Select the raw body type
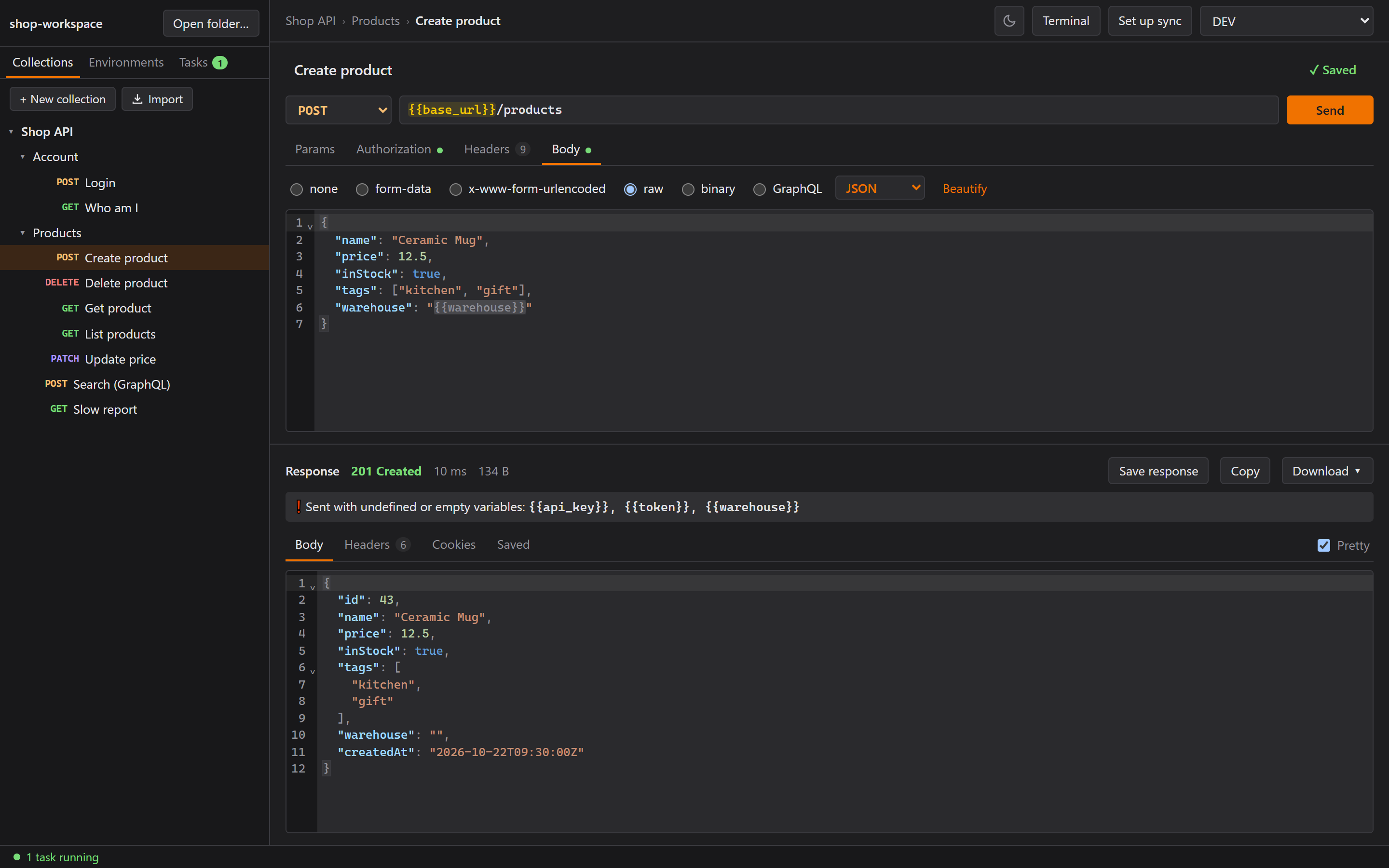 tap(630, 190)
